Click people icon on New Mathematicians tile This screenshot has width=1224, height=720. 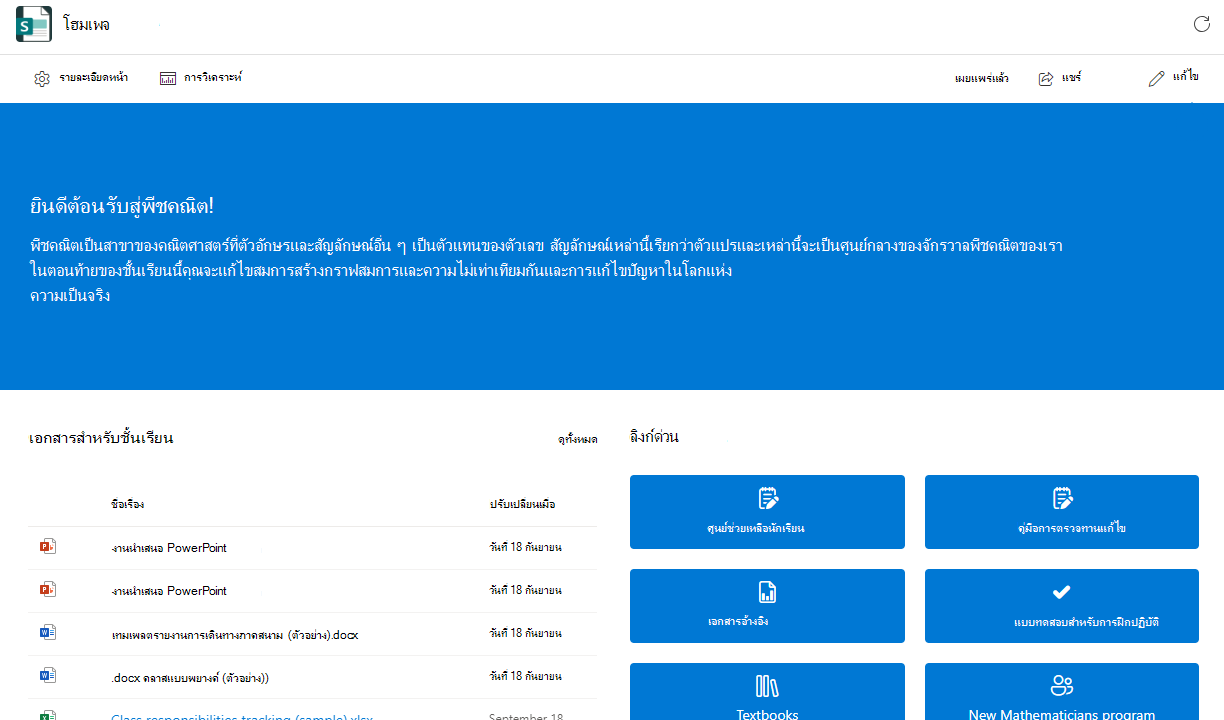(1062, 686)
